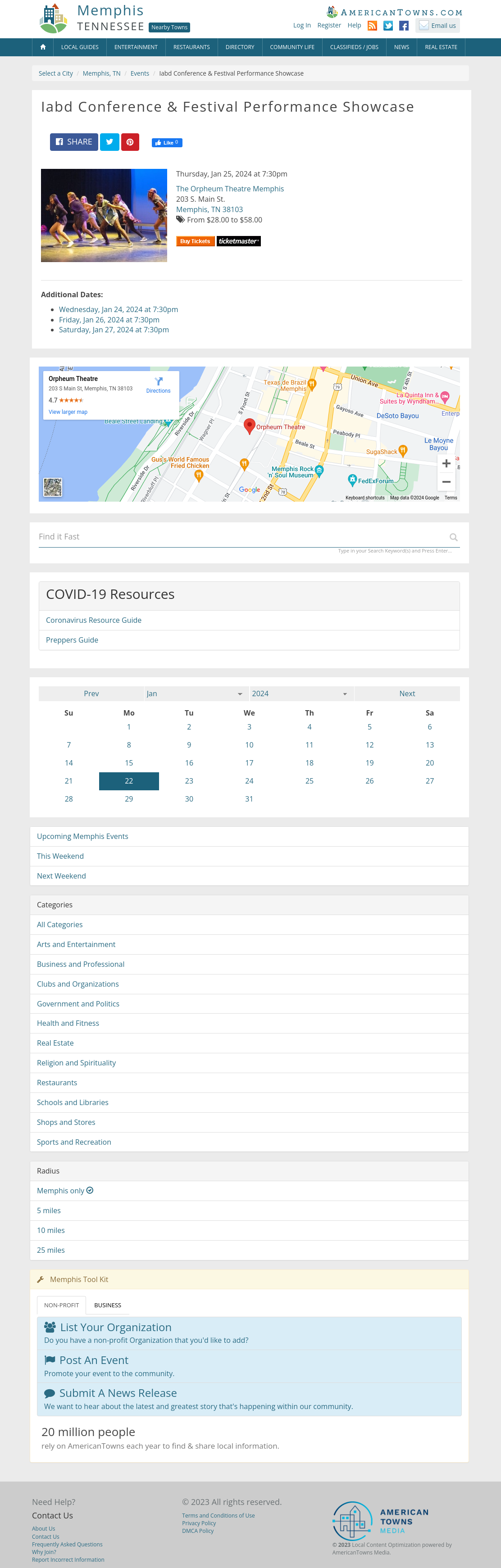Open the Facebook icon in header
The width and height of the screenshot is (501, 1568).
click(x=404, y=26)
